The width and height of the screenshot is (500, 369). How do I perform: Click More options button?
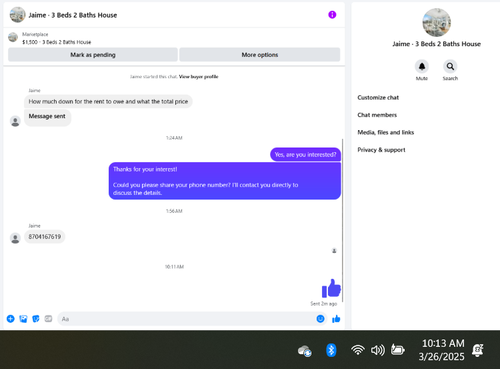click(x=260, y=55)
